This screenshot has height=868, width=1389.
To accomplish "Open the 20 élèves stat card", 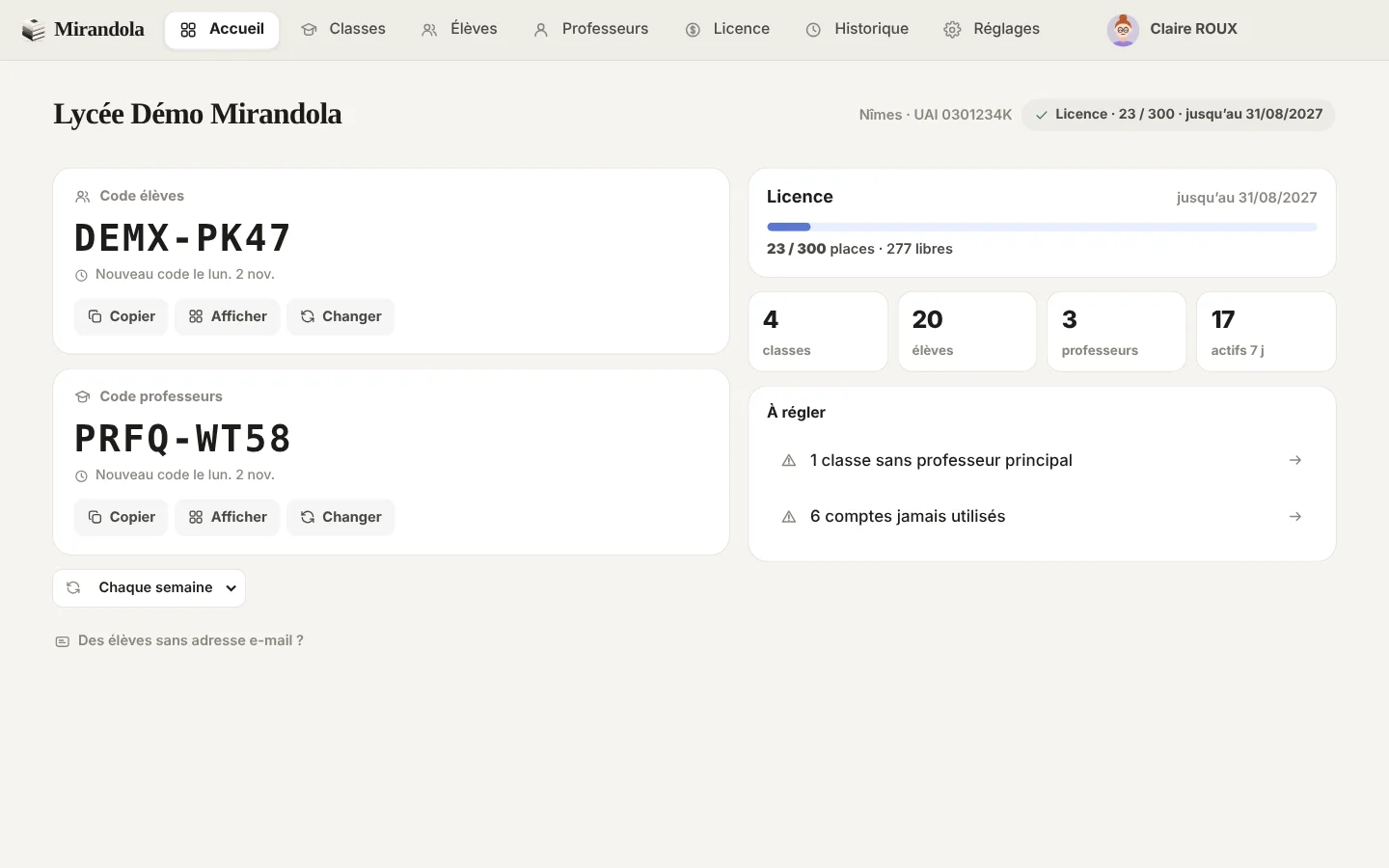I will pyautogui.click(x=967, y=332).
